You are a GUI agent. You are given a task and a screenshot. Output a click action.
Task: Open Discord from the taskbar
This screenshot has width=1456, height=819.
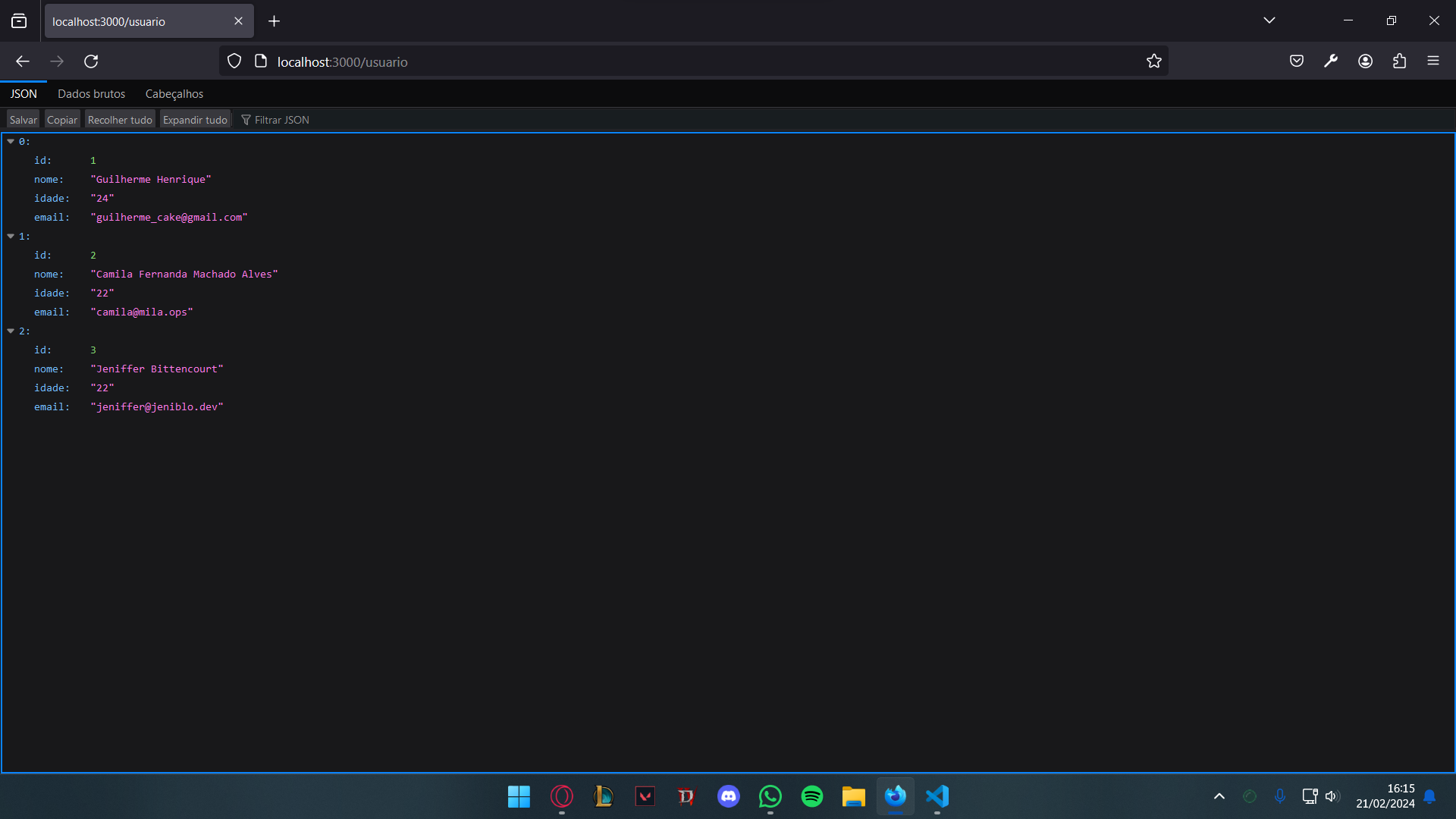point(729,796)
